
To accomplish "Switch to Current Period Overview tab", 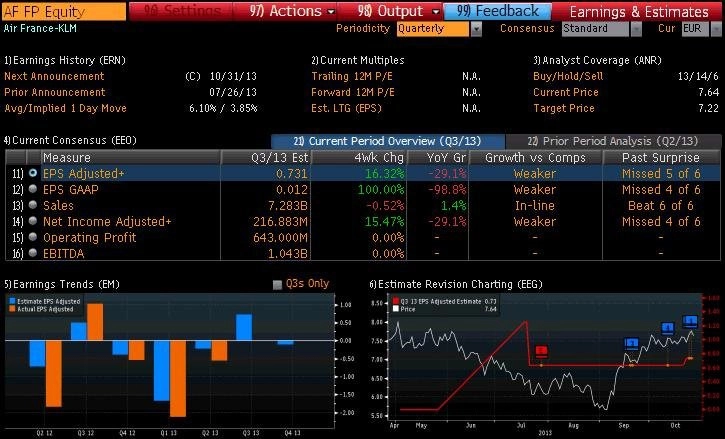I will tap(387, 141).
